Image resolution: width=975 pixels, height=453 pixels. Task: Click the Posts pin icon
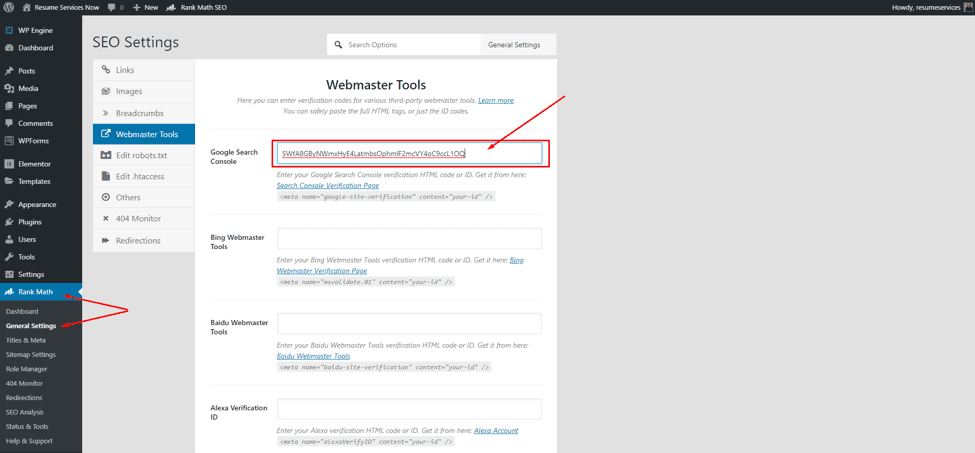tap(9, 71)
